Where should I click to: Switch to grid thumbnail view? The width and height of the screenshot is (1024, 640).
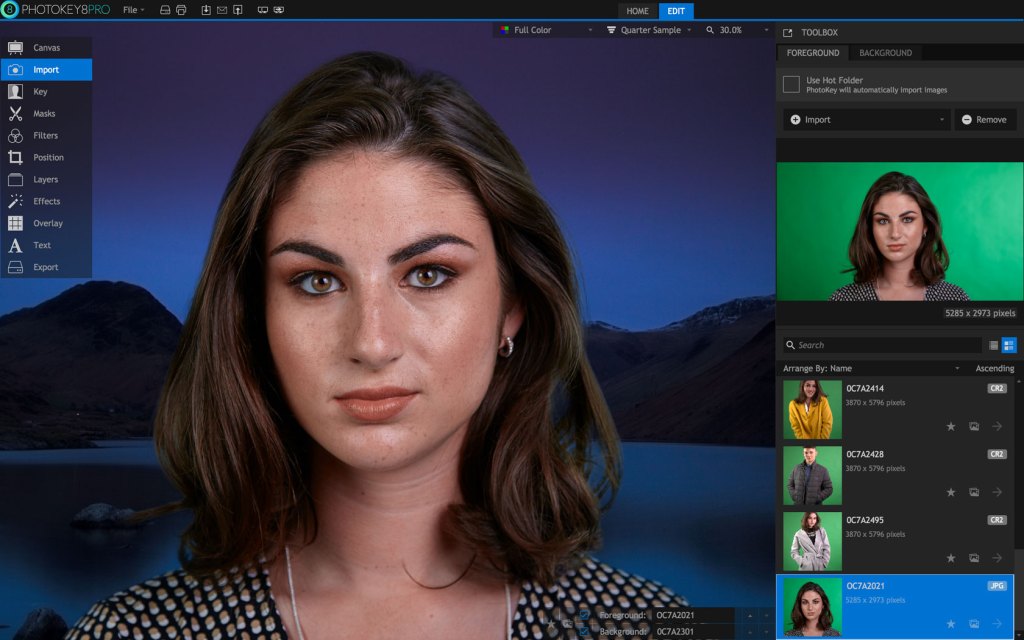1009,345
